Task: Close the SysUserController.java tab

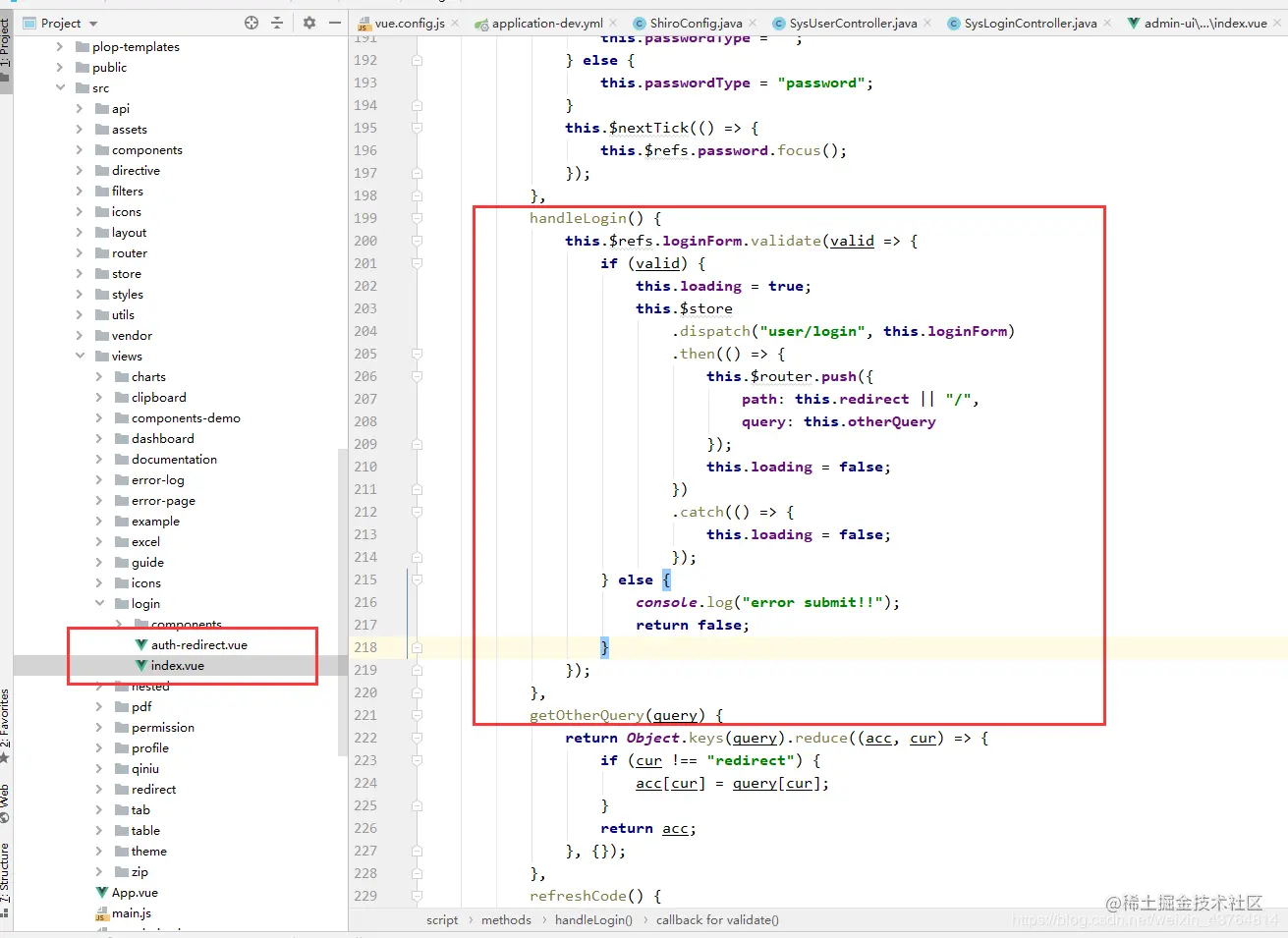Action: pos(927,23)
